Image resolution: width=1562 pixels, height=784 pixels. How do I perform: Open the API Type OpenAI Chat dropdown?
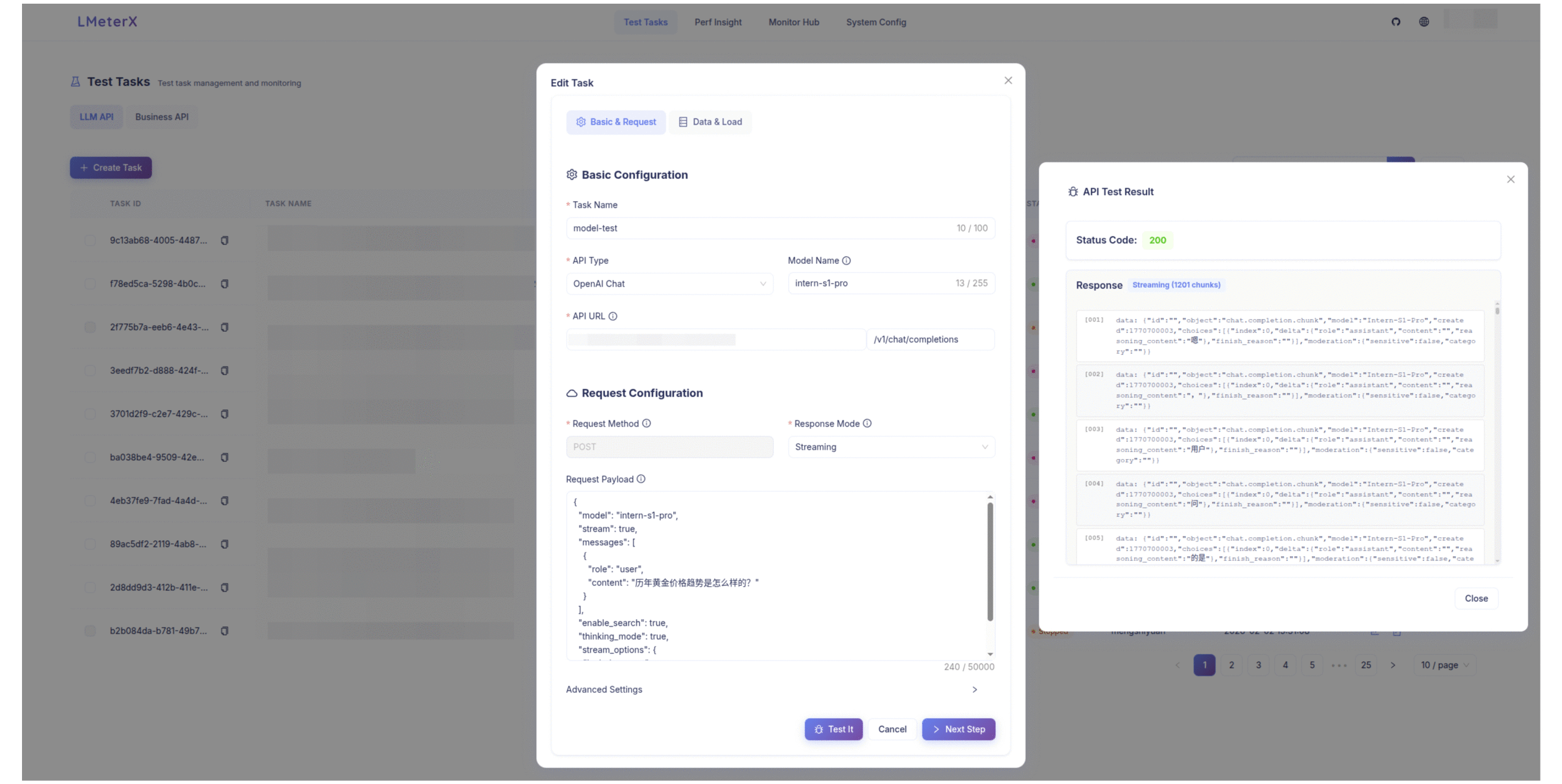coord(669,284)
